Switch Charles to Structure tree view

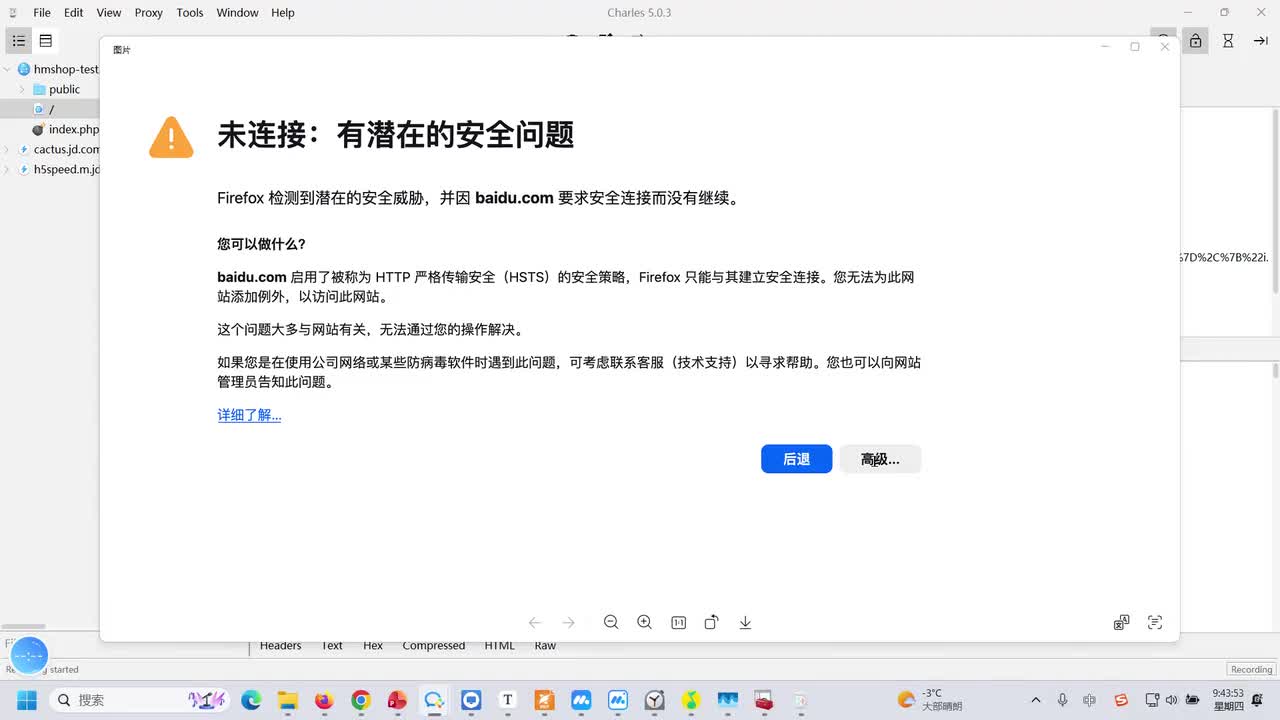(x=19, y=41)
